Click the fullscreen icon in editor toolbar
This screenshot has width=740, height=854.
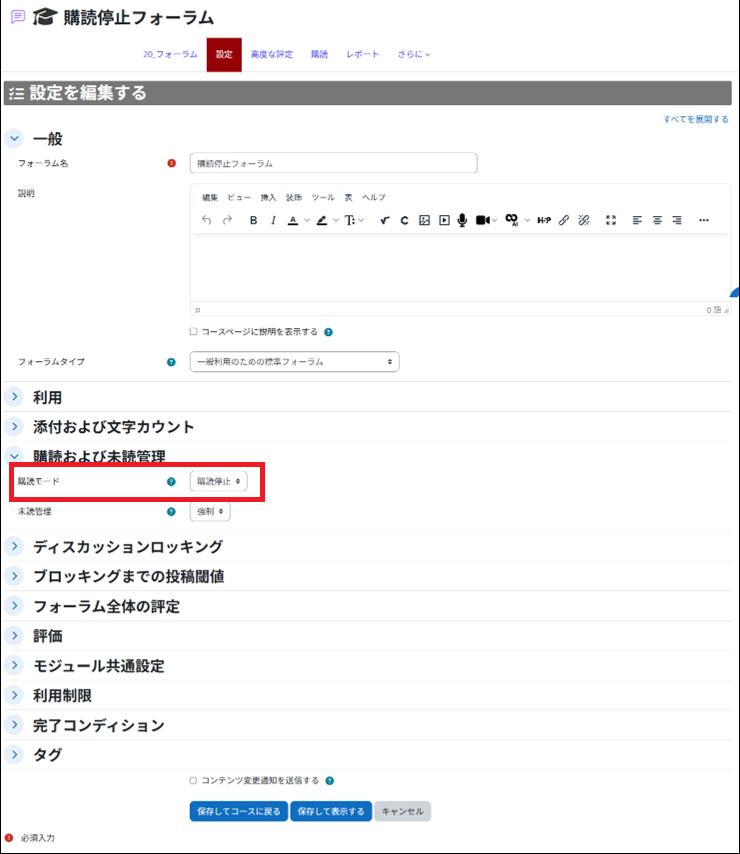(x=611, y=220)
